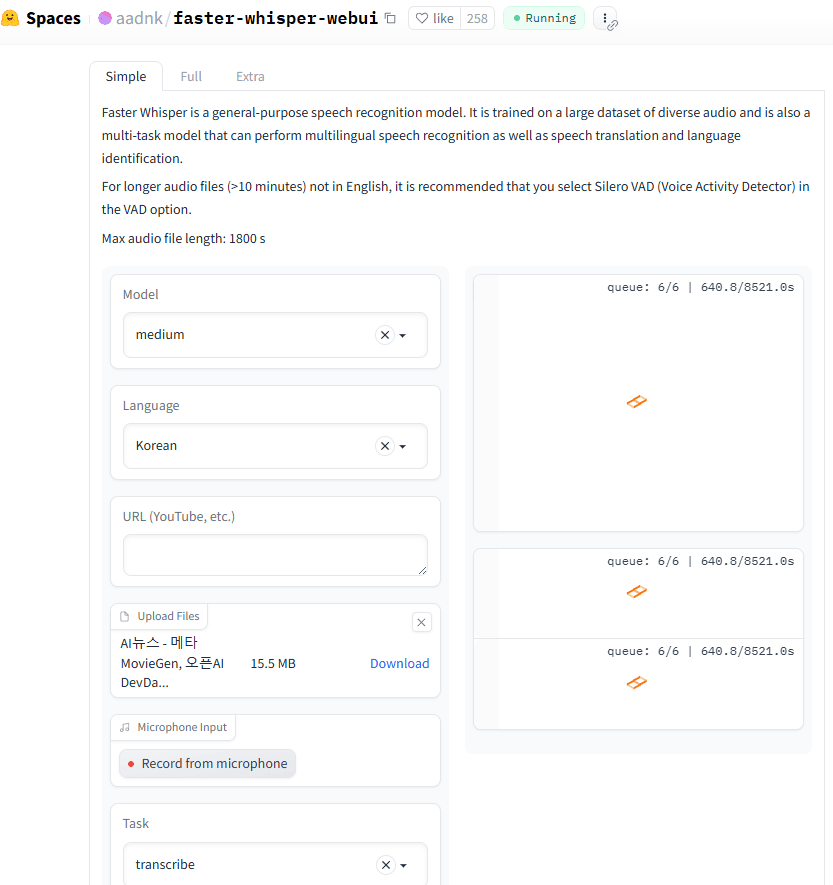The width and height of the screenshot is (833, 885).
Task: Click the aadnk author avatar icon
Action: [105, 18]
